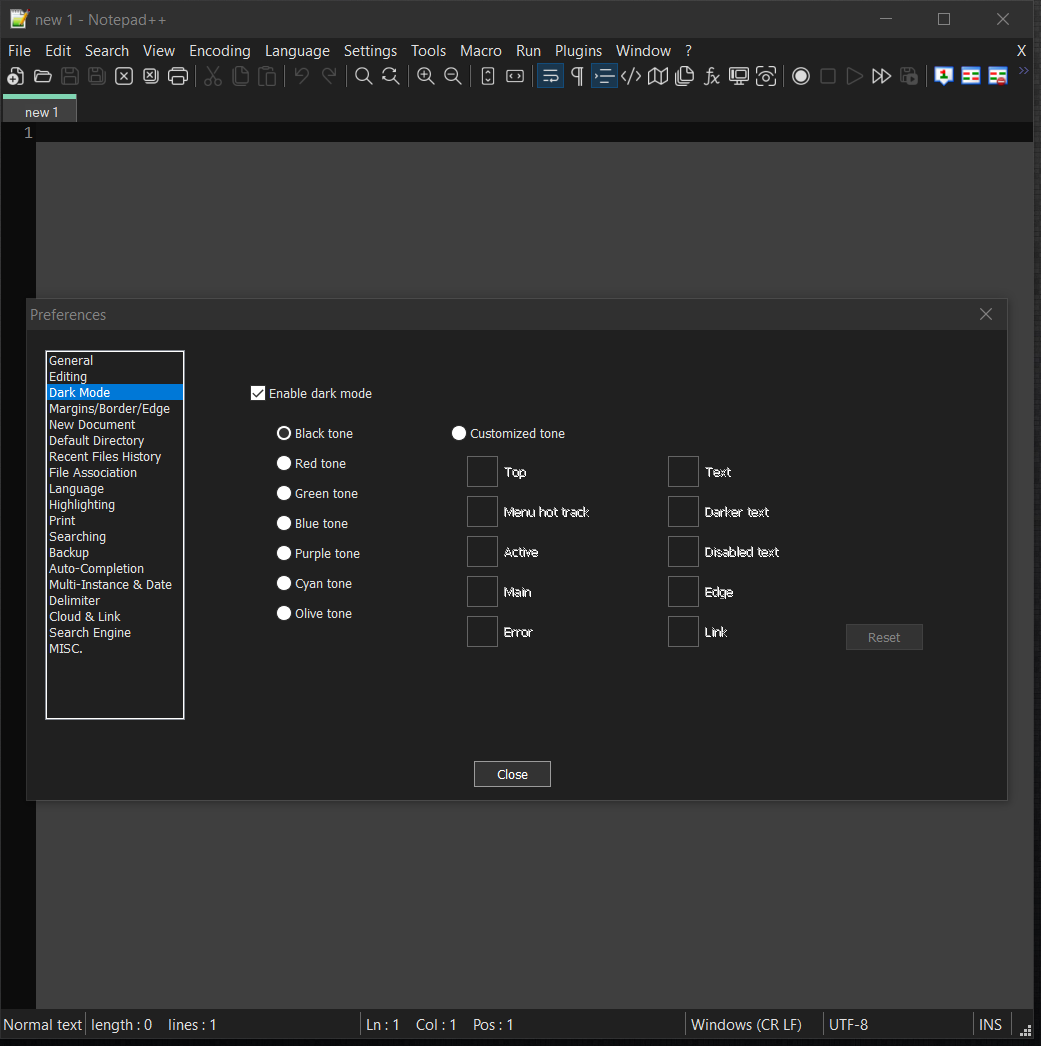Open Find using the magnifier icon
Screen dimensions: 1041x1046
point(364,77)
